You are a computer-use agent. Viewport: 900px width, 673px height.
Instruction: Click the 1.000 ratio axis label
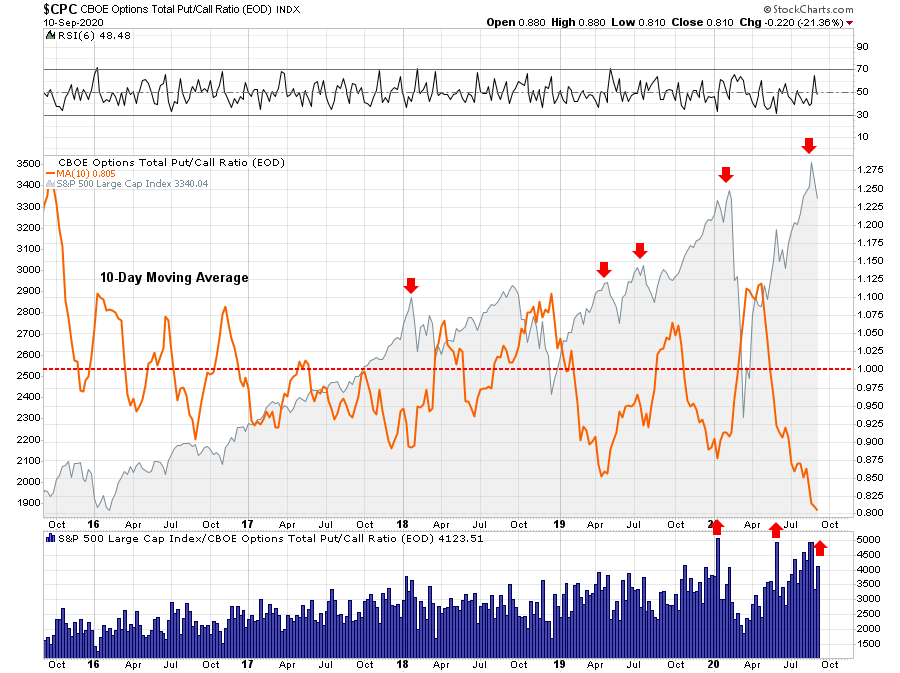coord(870,369)
